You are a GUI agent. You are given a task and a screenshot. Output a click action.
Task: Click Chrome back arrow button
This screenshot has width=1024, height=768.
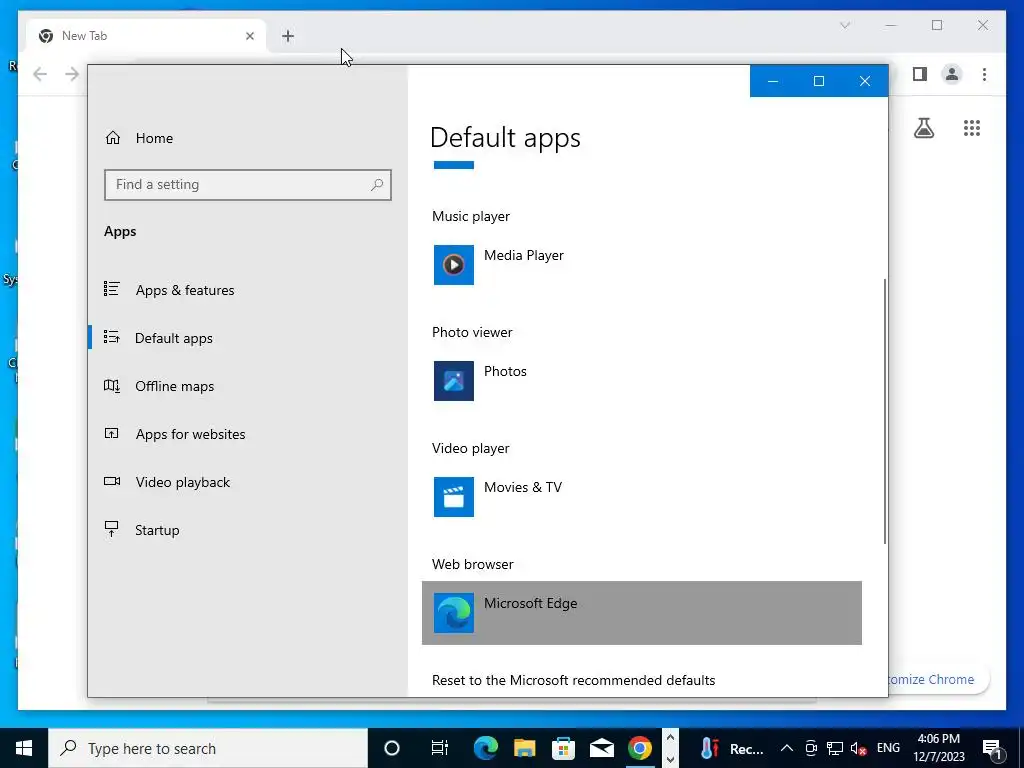click(40, 74)
